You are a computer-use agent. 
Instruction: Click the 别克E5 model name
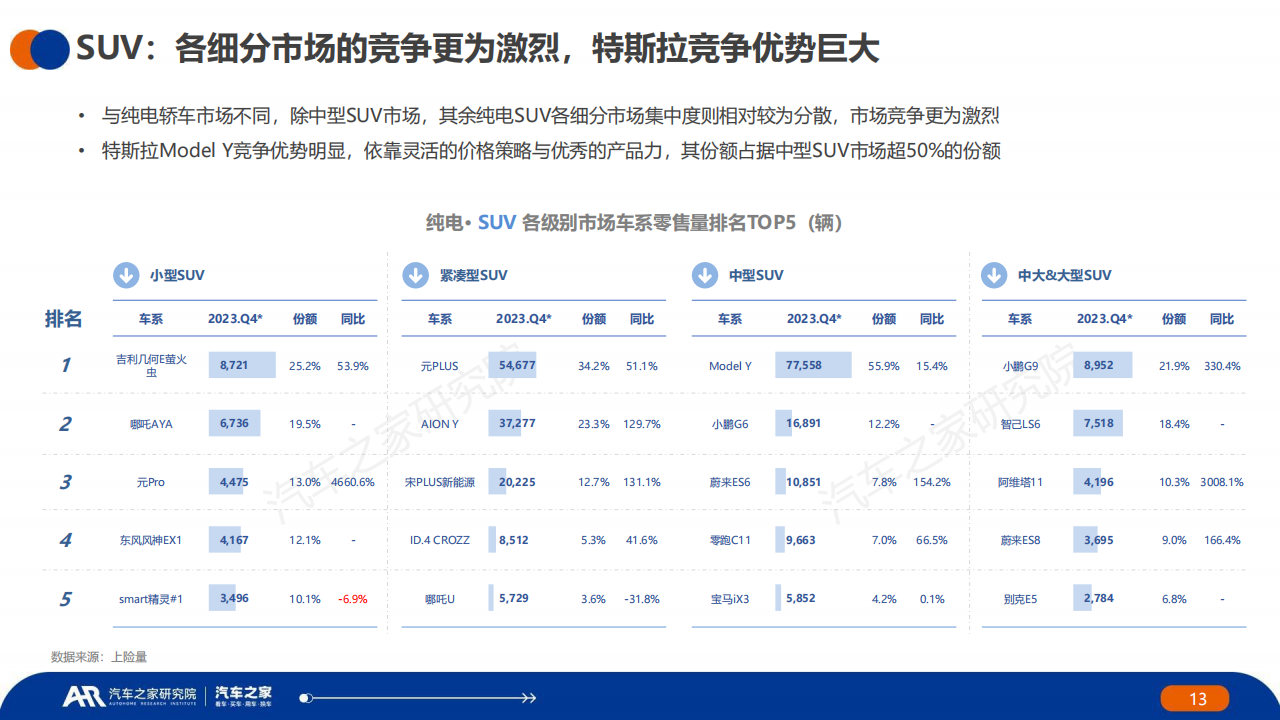(x=1020, y=599)
